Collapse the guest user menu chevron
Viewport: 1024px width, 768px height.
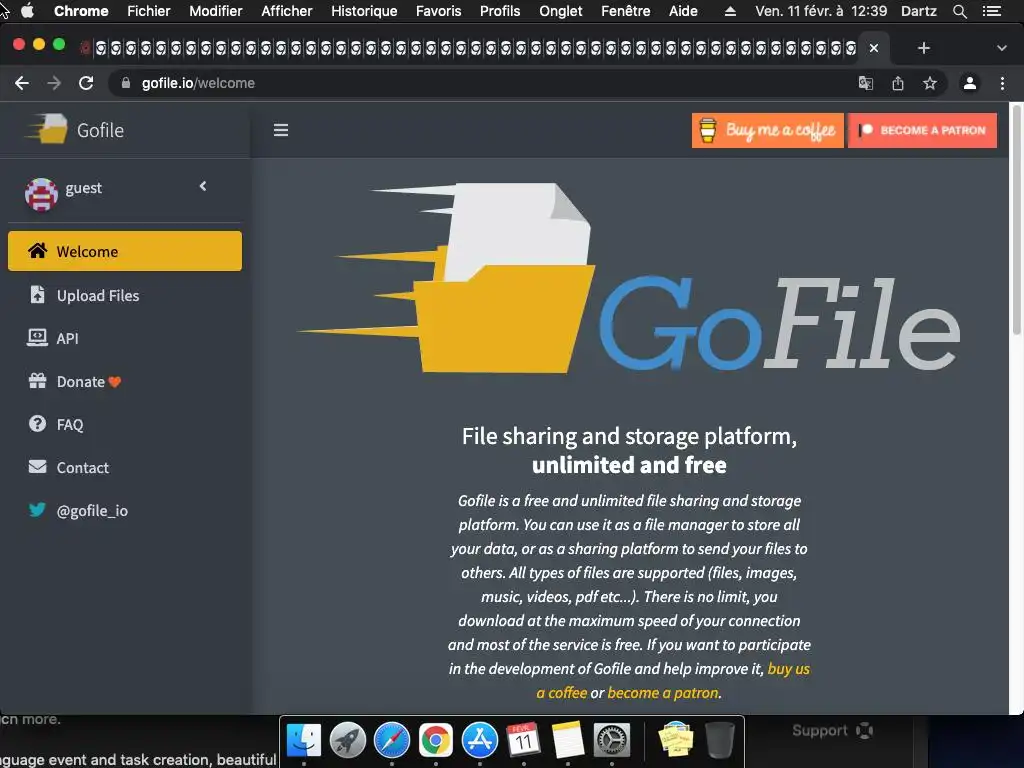click(203, 186)
